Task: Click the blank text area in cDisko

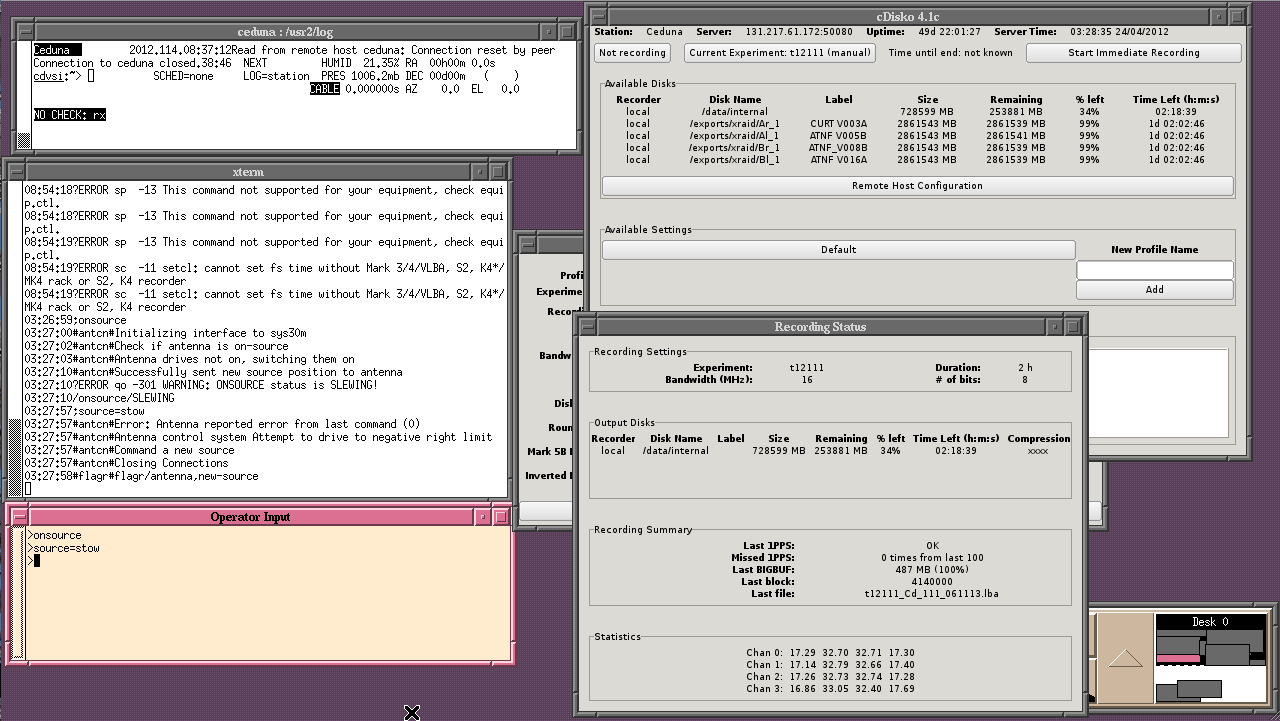Action: coord(1158,395)
